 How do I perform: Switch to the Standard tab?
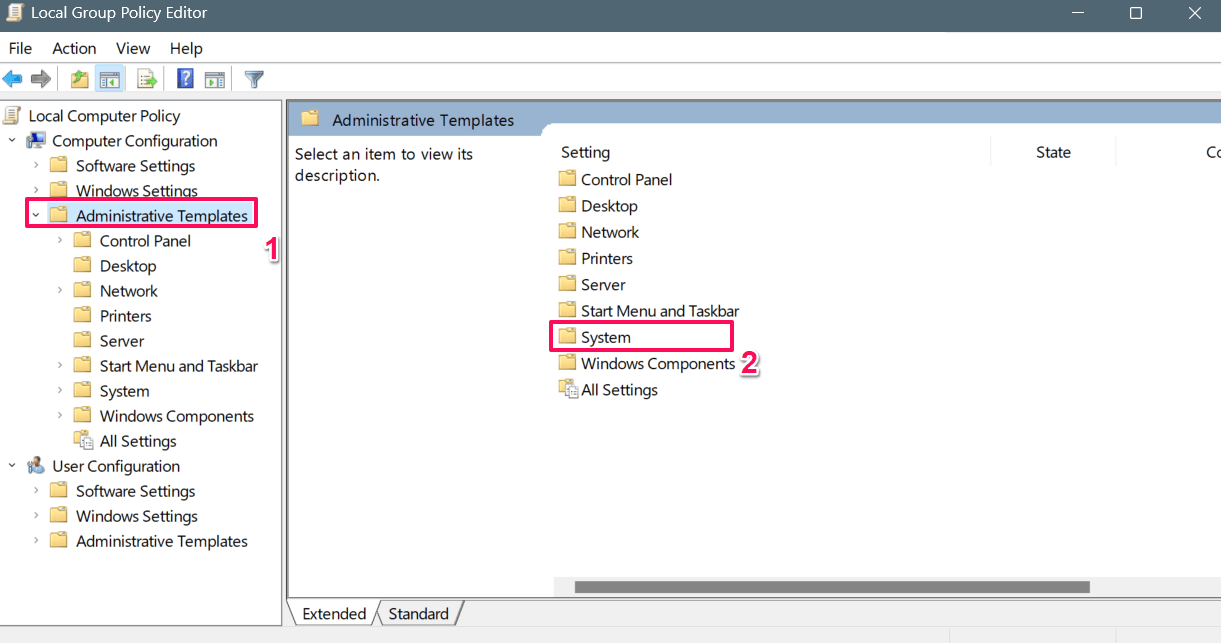418,613
